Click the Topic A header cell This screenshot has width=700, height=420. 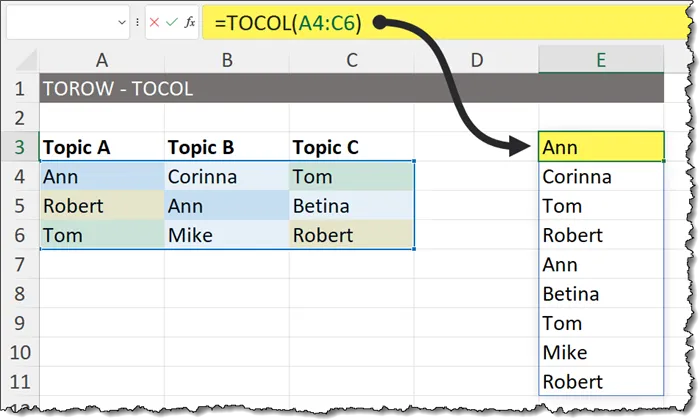pos(102,148)
